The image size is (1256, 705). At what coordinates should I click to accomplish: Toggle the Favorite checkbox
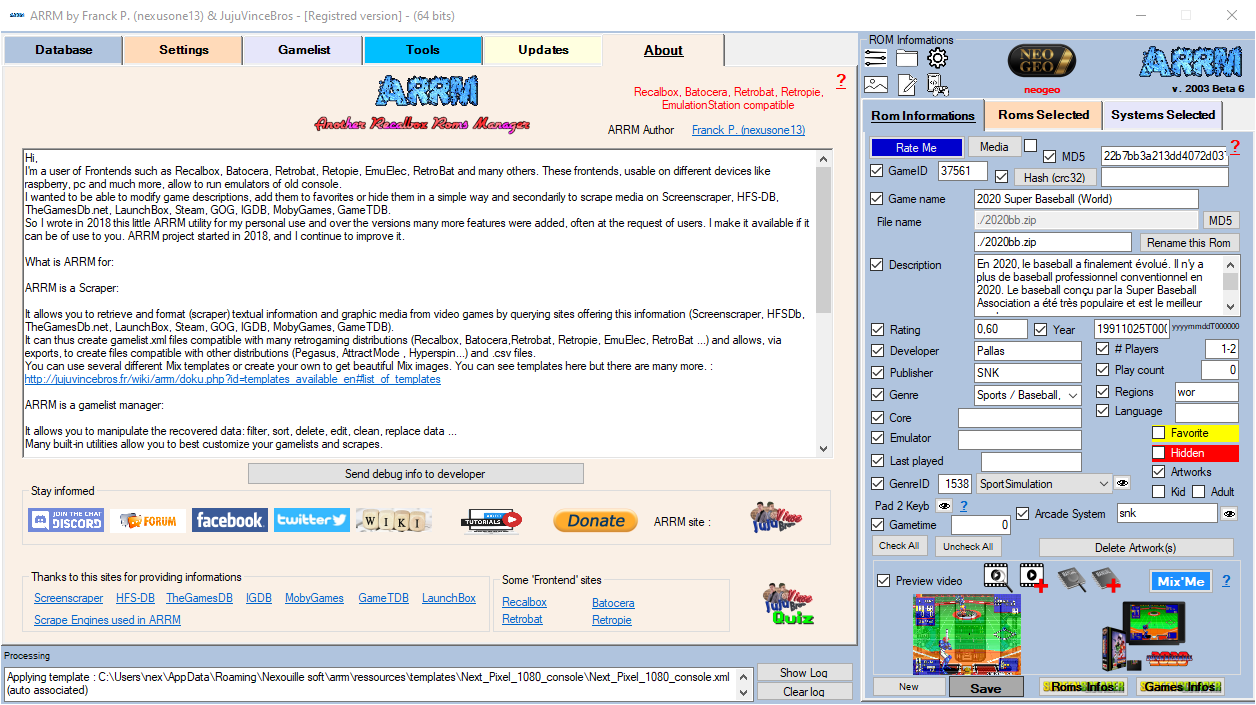tap(1158, 433)
